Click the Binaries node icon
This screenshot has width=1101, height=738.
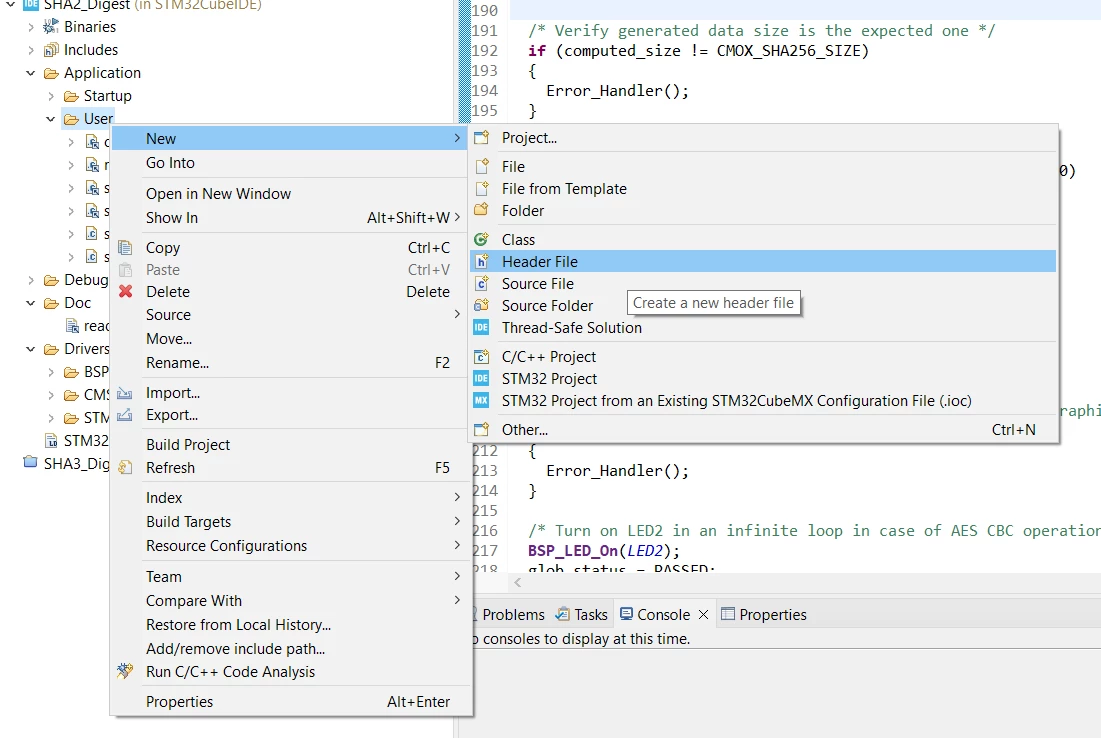(x=51, y=27)
